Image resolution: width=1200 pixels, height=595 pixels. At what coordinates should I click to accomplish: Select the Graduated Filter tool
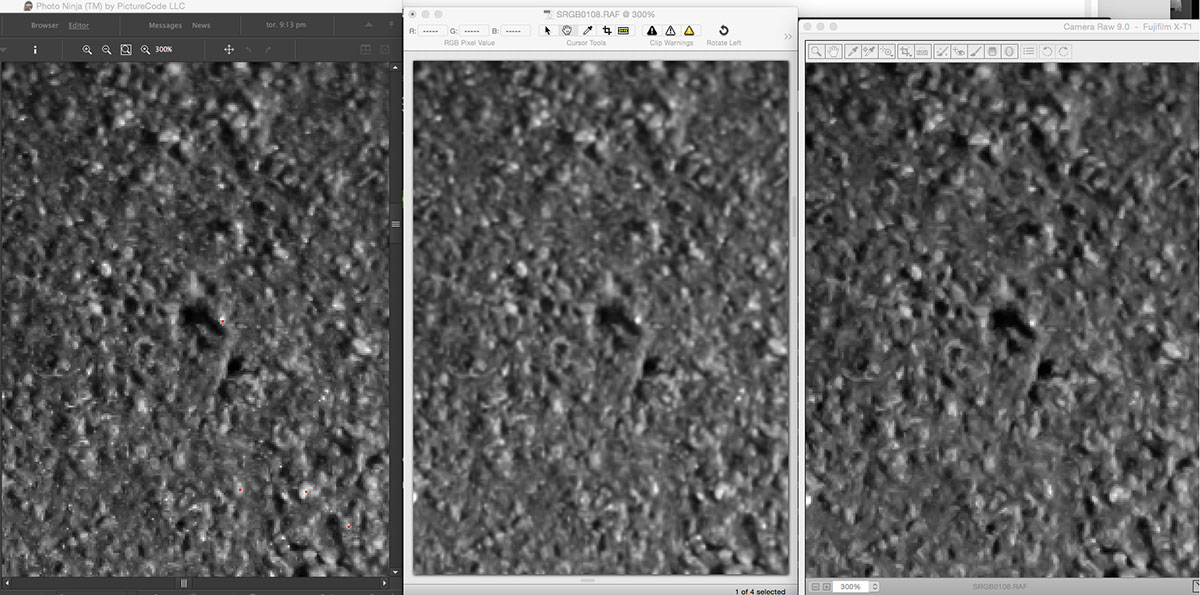(x=991, y=51)
